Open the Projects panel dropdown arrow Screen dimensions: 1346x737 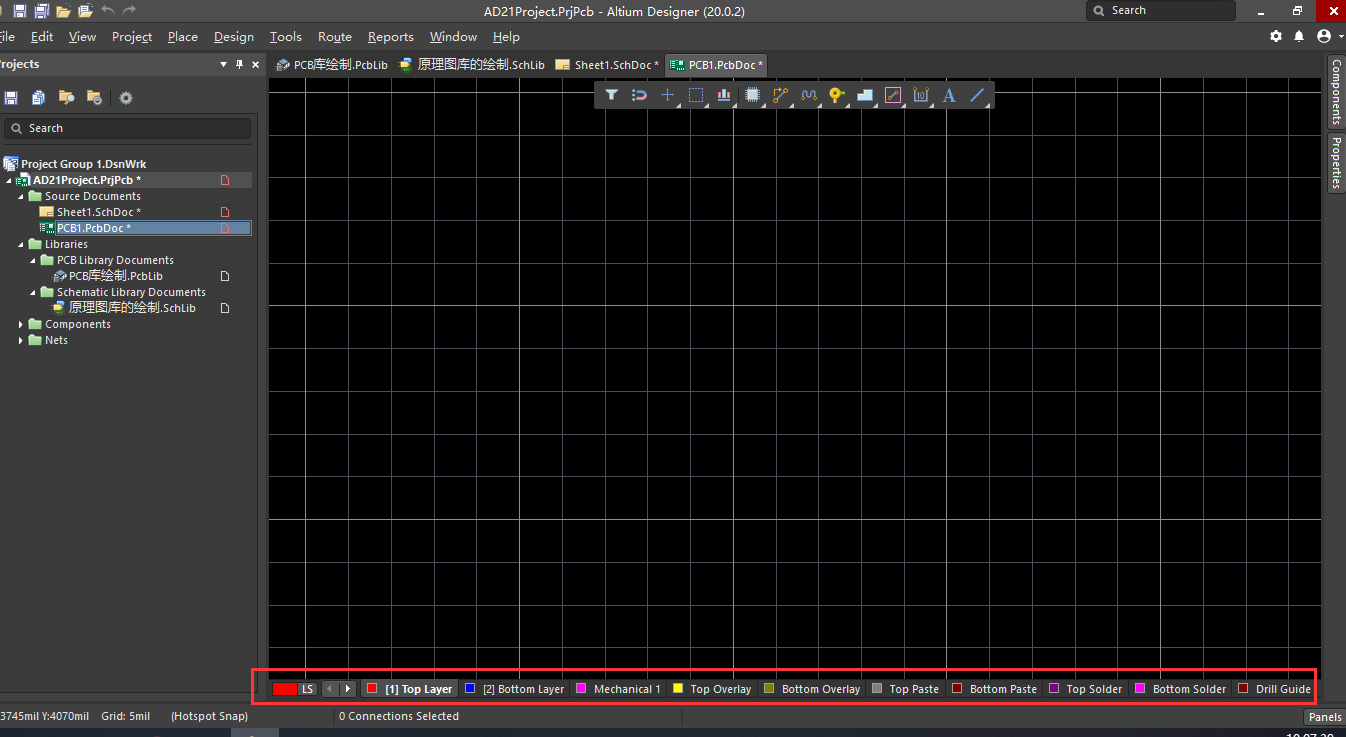[224, 64]
